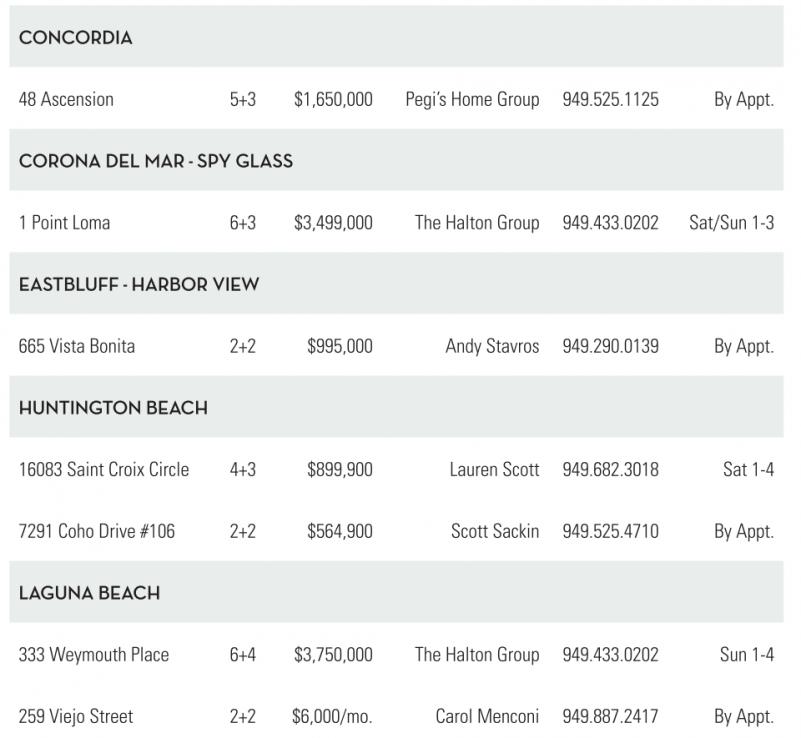801x738 pixels.
Task: Click the Corona del Mar - Spy Glass header
Action: coord(155,161)
